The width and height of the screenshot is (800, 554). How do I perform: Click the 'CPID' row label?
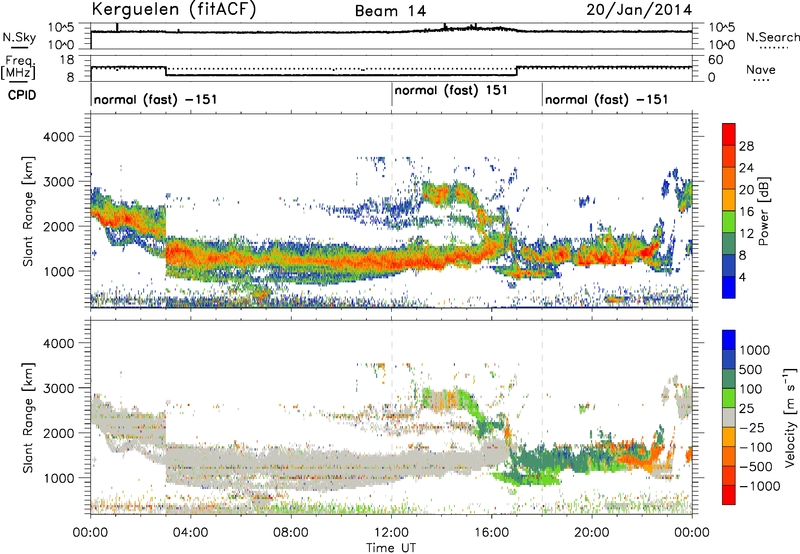coord(22,95)
